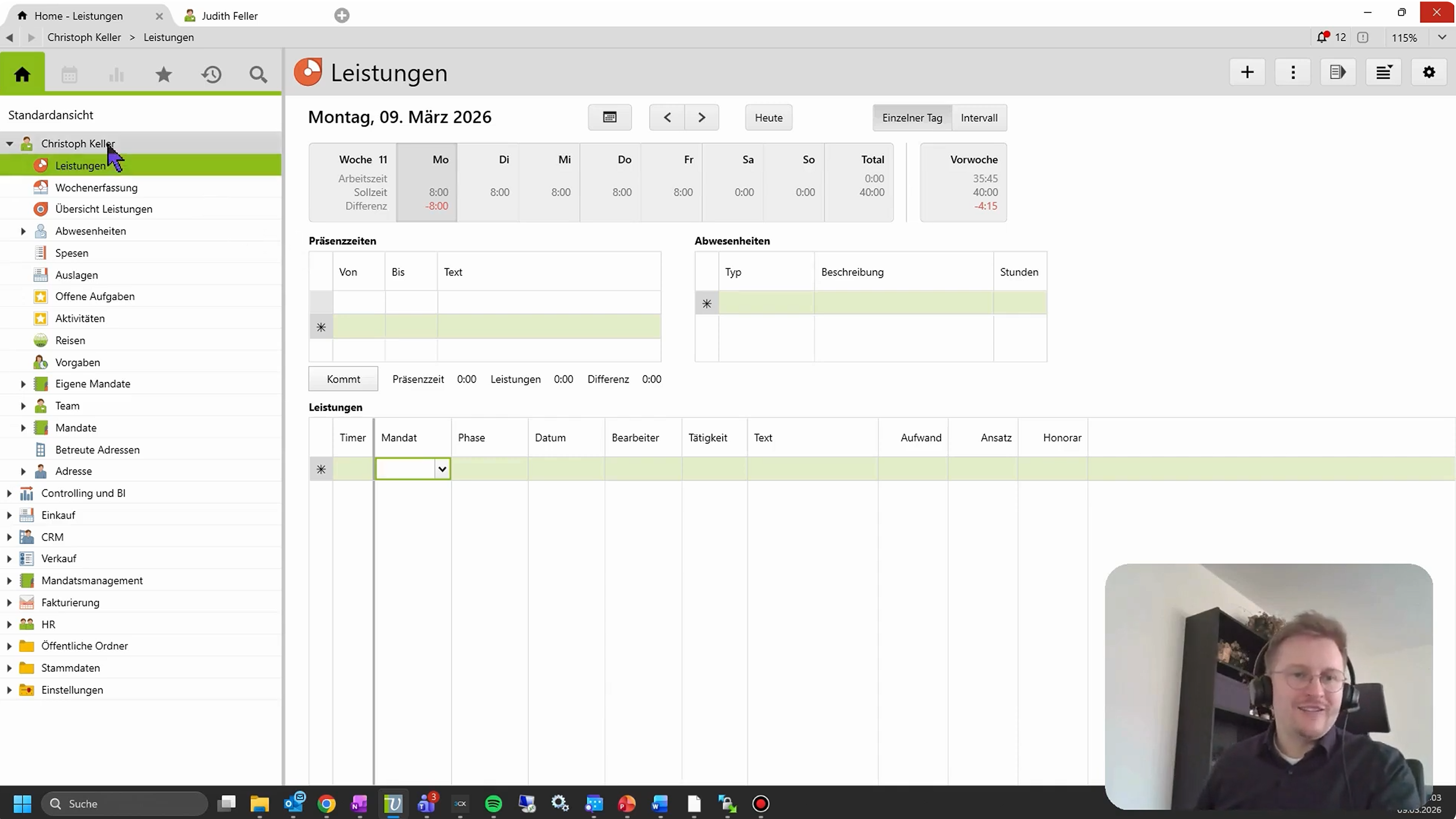This screenshot has height=819, width=1456.
Task: Go to next day arrow
Action: pyautogui.click(x=701, y=117)
